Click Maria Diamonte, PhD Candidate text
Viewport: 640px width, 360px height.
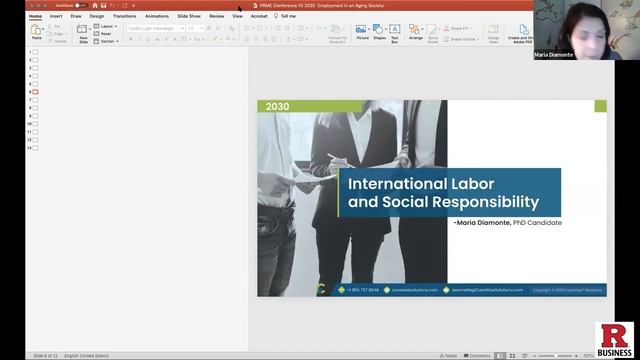pos(508,223)
